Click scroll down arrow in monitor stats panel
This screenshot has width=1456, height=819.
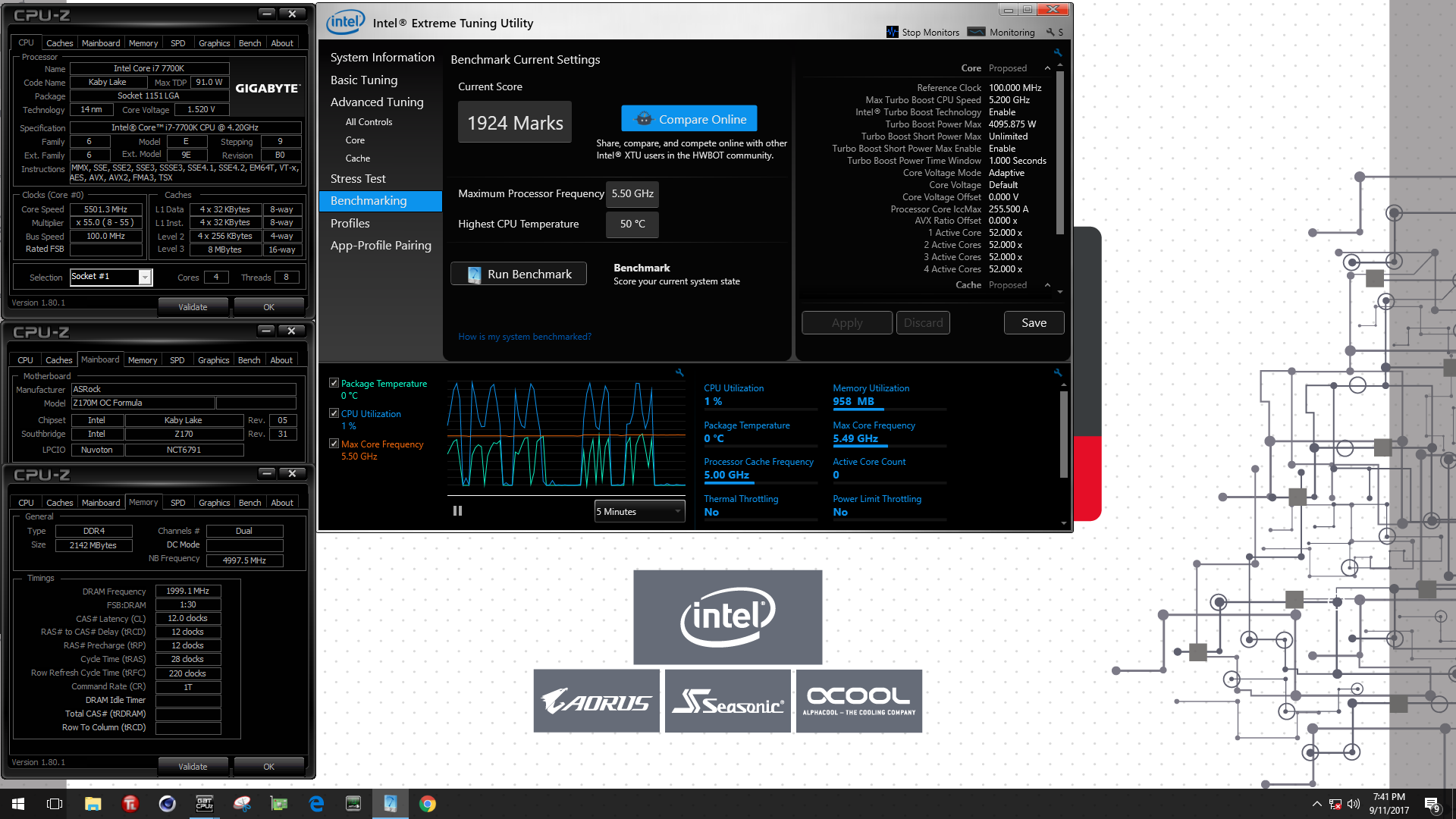click(1063, 523)
